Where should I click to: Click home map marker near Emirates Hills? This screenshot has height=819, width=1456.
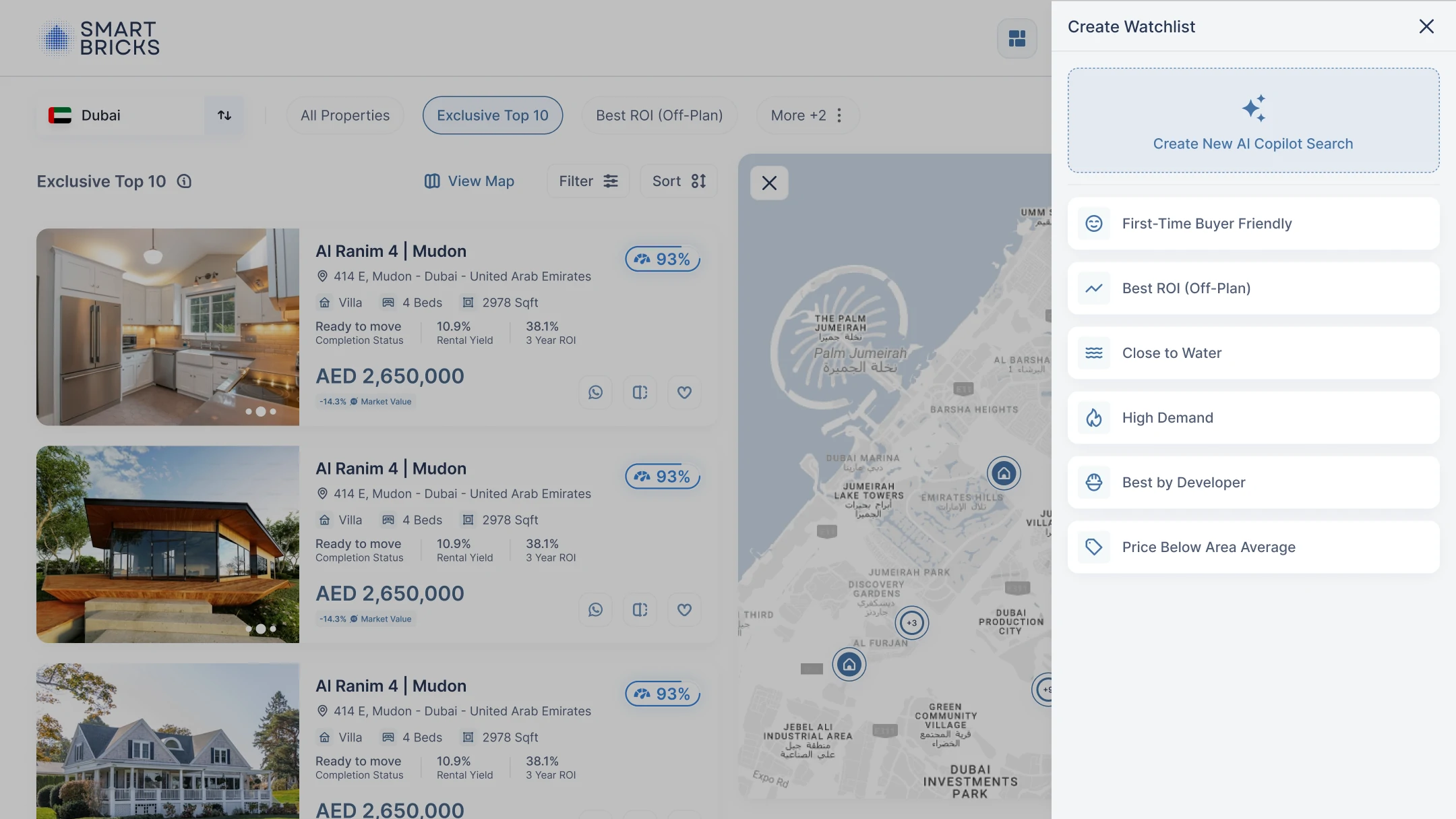coord(1004,473)
